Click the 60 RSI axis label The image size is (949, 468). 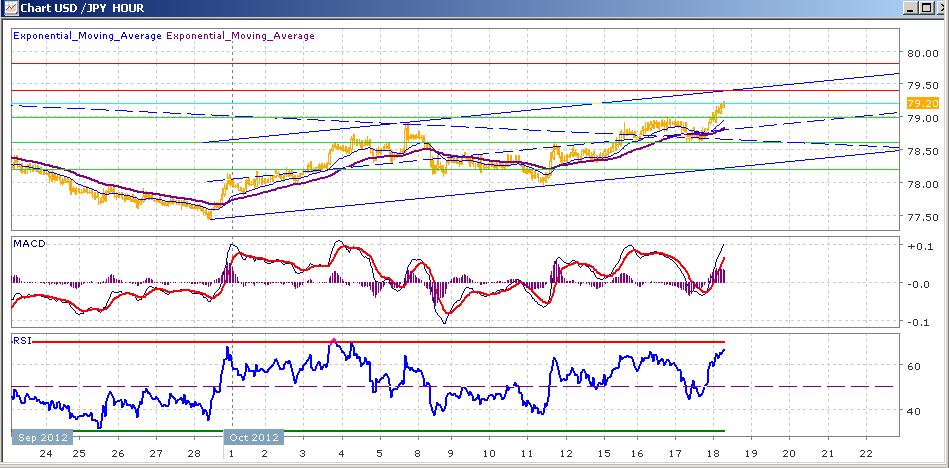click(x=914, y=366)
